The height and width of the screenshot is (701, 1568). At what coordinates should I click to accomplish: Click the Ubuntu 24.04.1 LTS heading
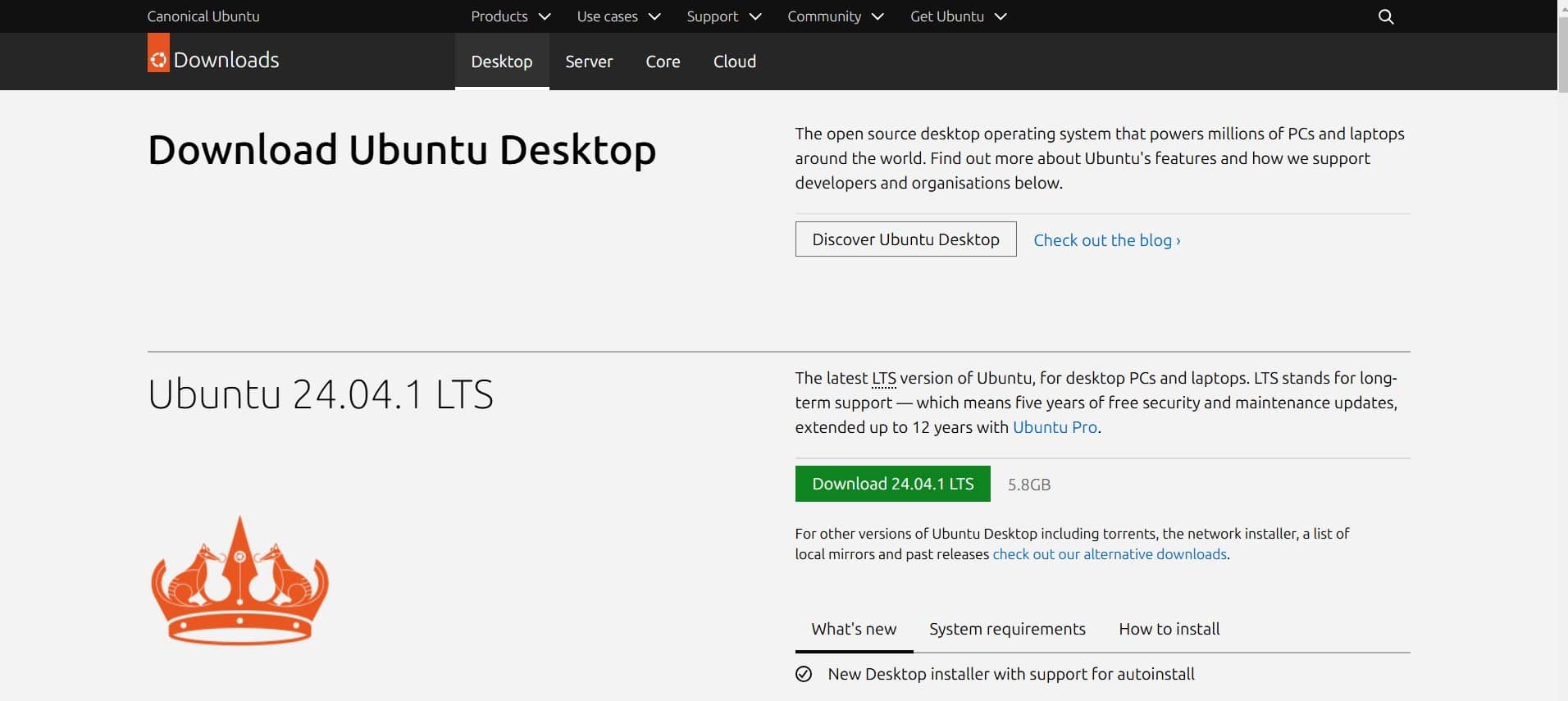(x=321, y=394)
